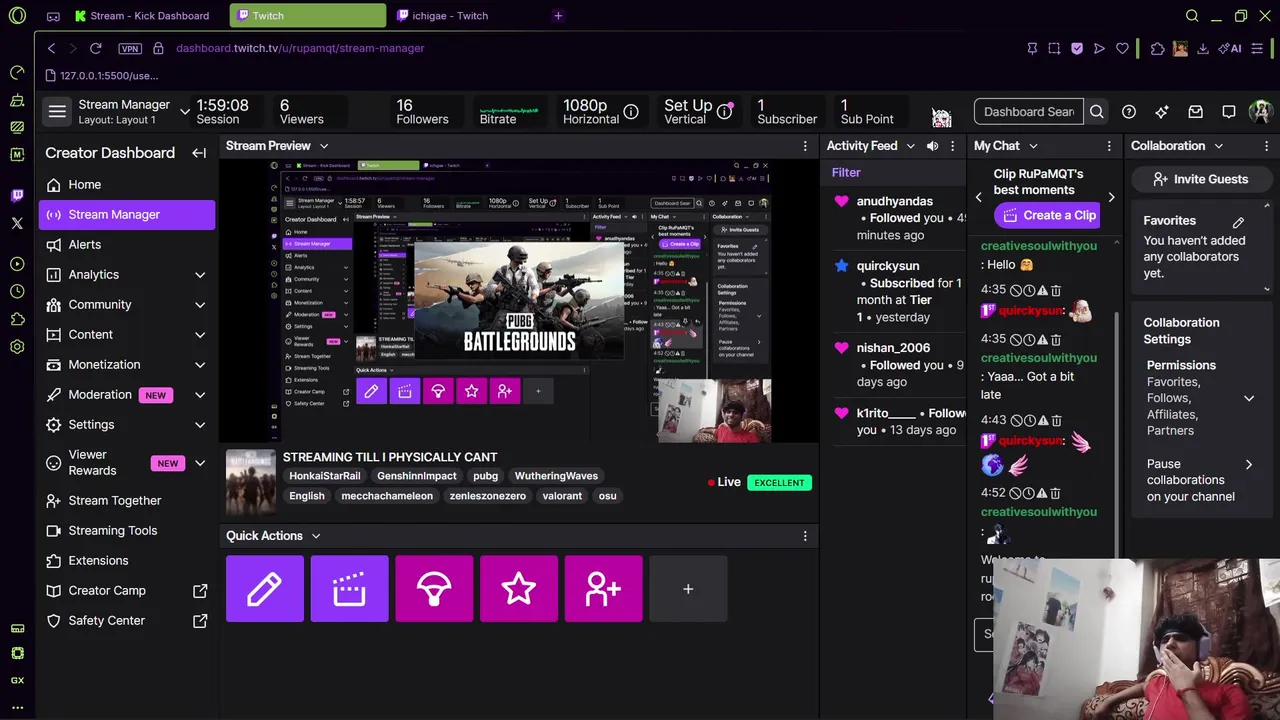Switch to Stream - Kick Dashboard tab
Screen dimensions: 1280x720
click(142, 16)
